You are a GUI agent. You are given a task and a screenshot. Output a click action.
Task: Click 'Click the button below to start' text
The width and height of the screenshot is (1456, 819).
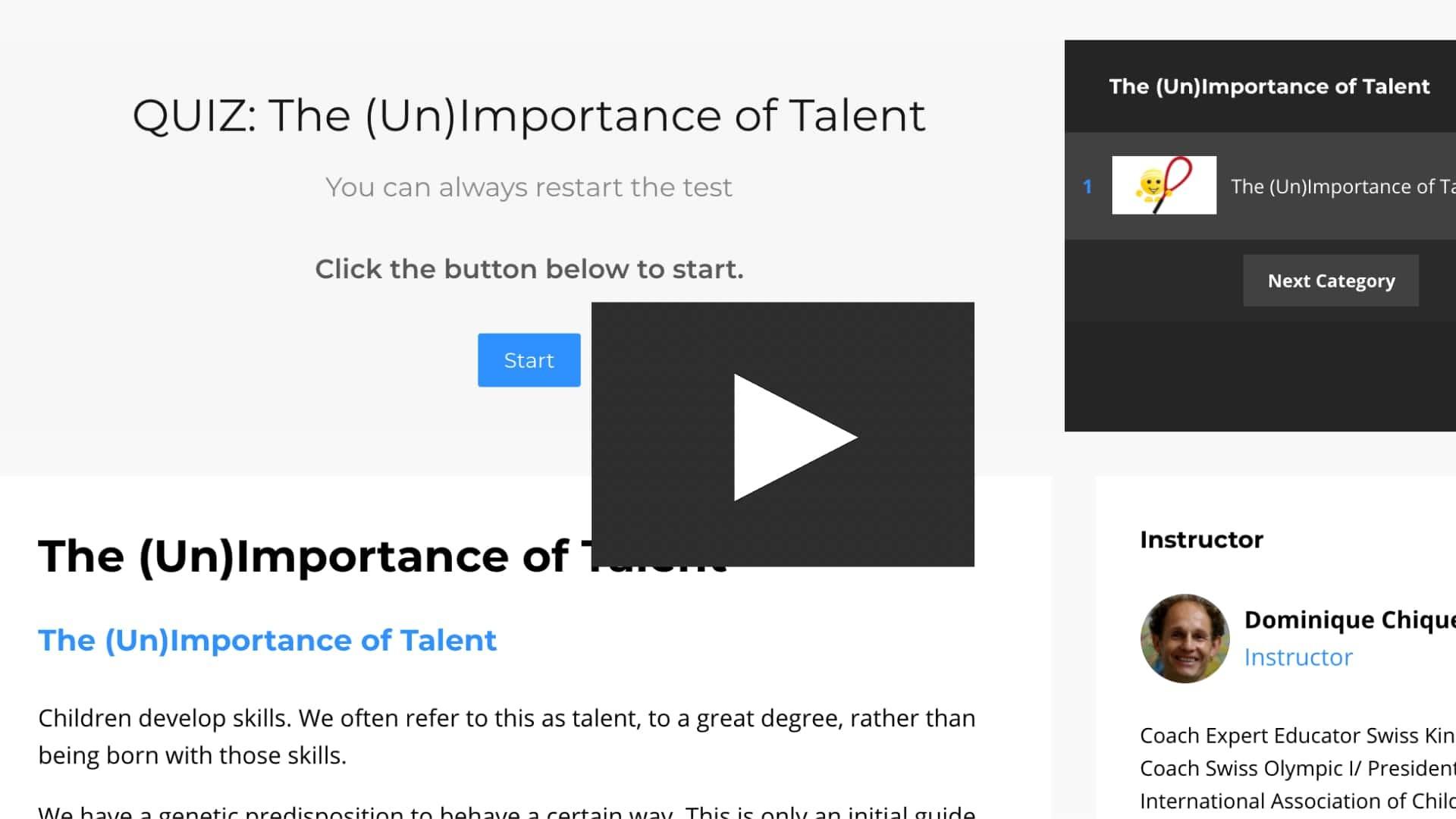tap(529, 269)
